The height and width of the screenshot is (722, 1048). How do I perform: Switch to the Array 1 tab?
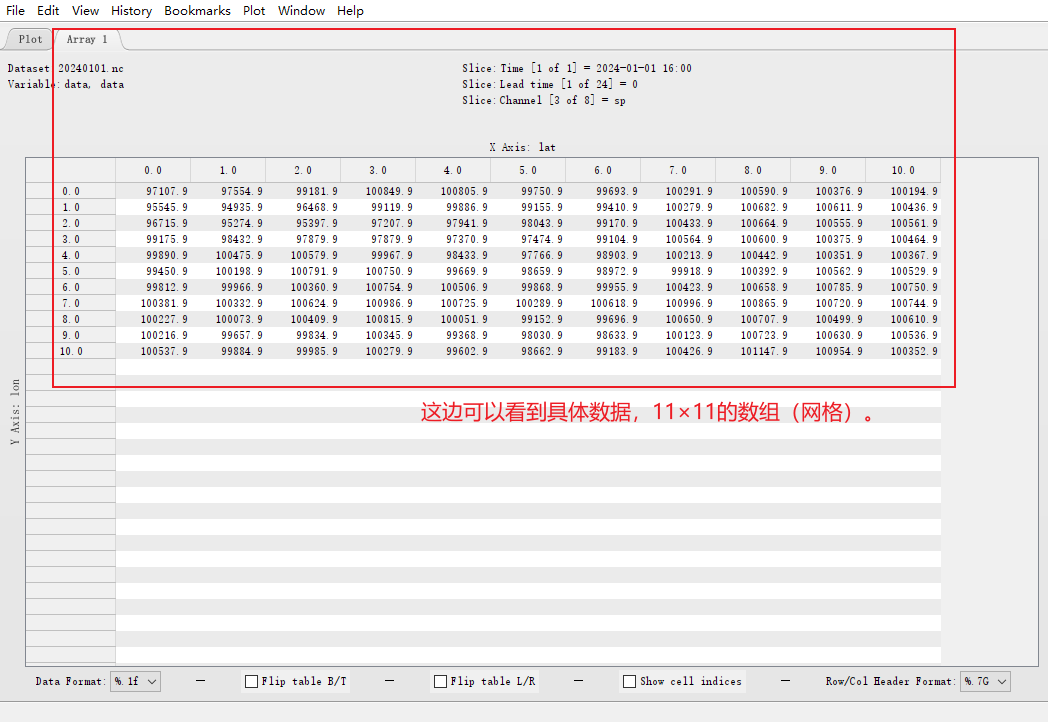pos(86,39)
